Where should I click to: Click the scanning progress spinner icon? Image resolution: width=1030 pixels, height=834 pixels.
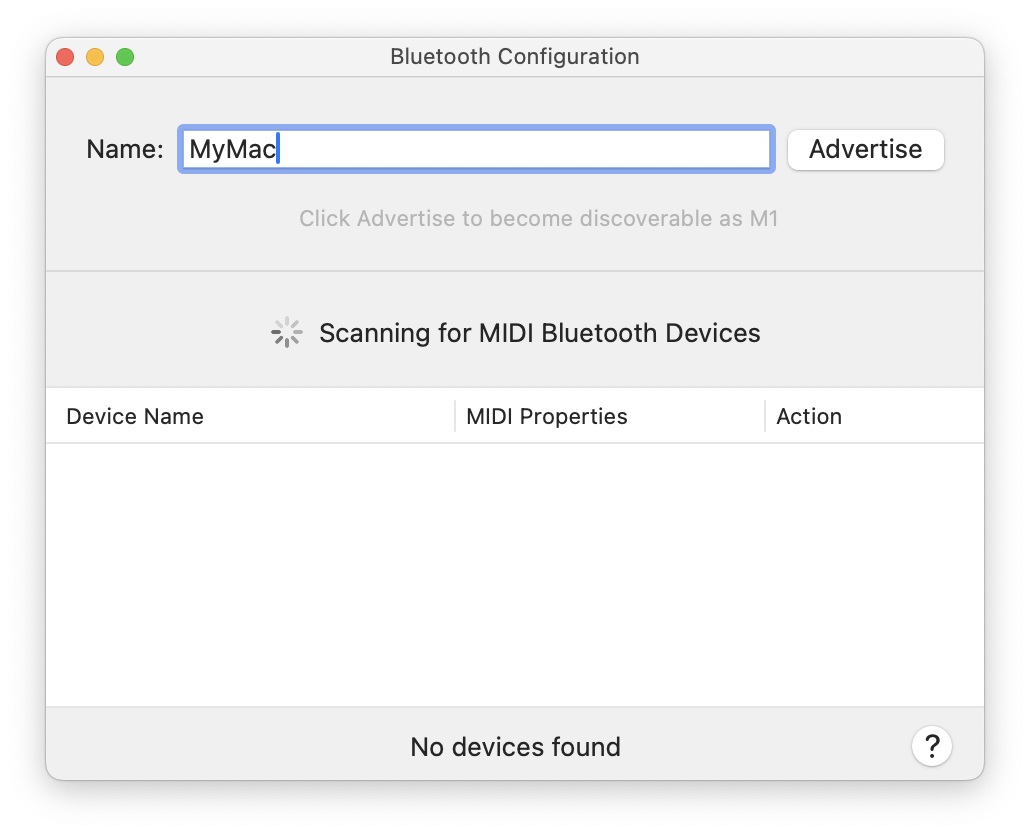pos(287,333)
